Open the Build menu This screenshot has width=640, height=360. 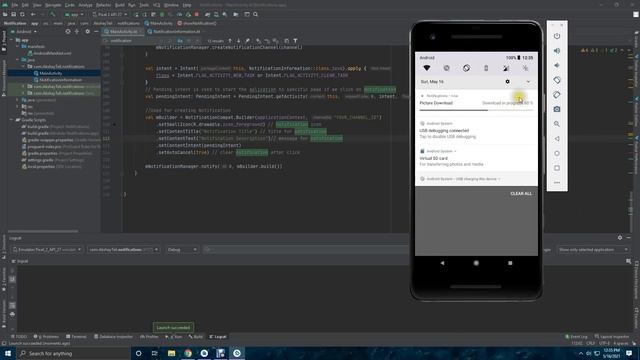(x=120, y=5)
